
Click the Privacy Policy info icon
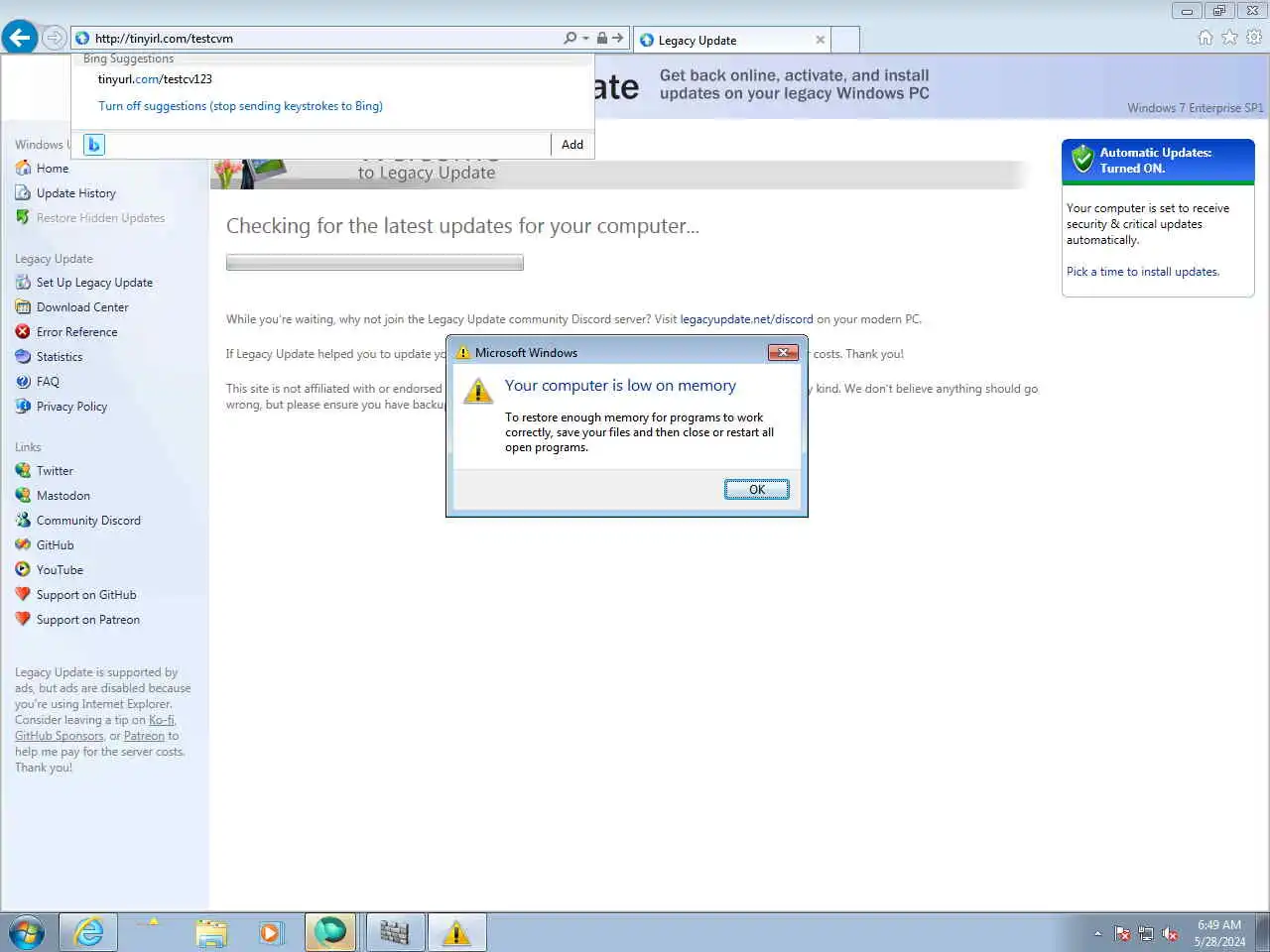coord(24,406)
